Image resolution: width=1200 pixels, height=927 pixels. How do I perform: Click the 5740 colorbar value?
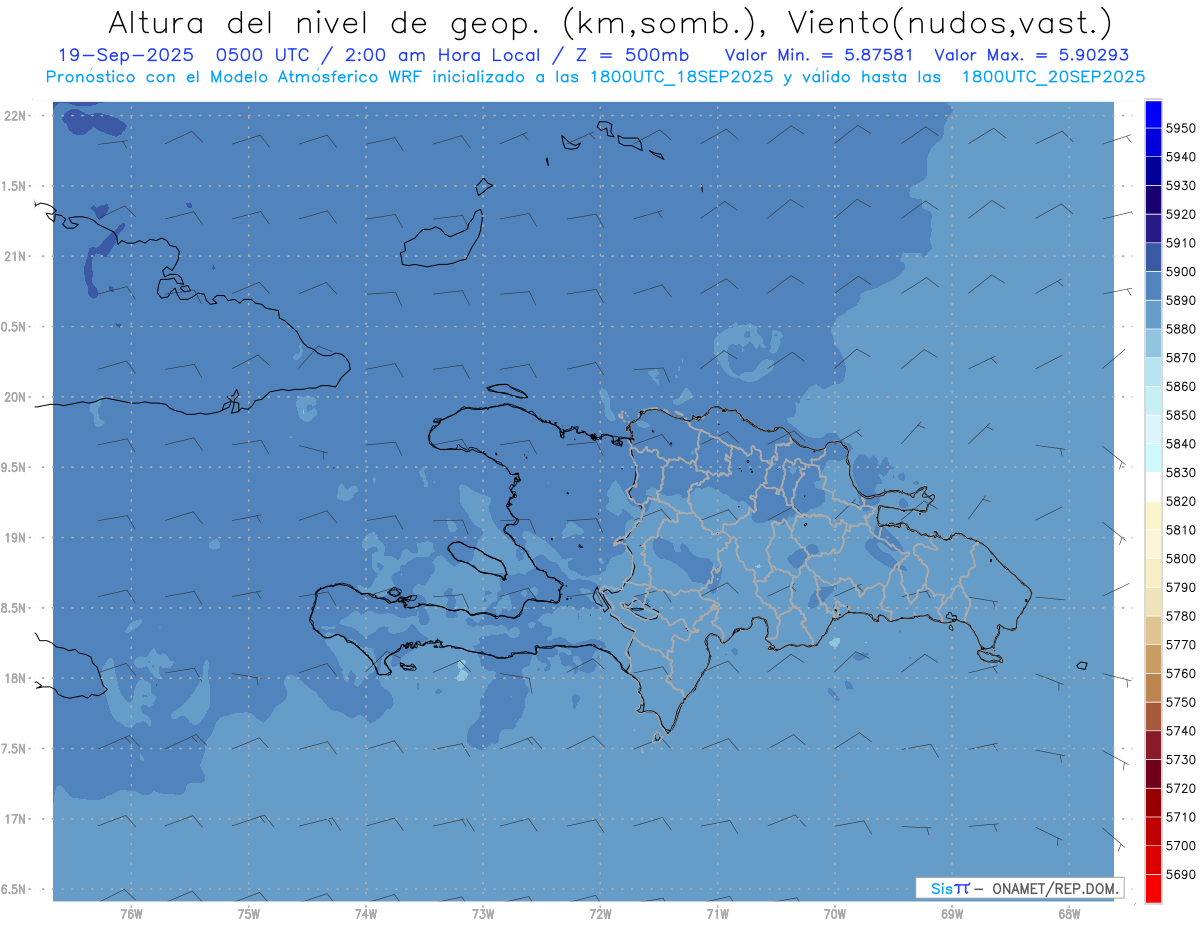(1181, 731)
